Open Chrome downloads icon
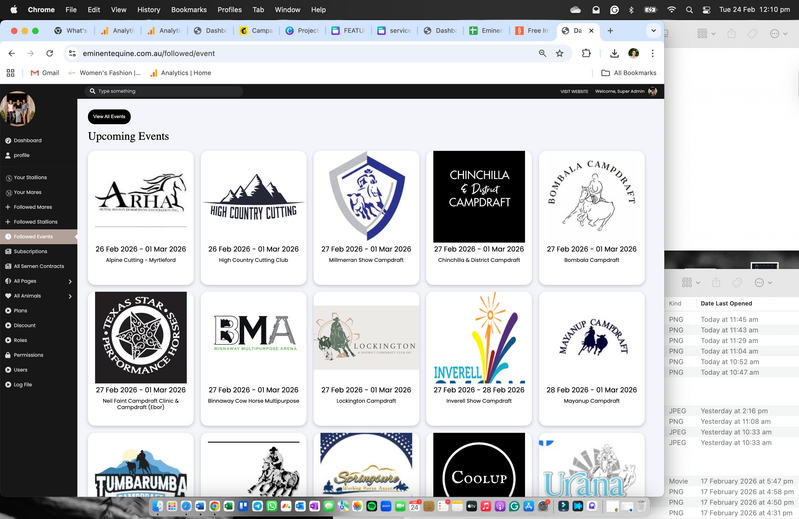The width and height of the screenshot is (799, 519). pyautogui.click(x=614, y=53)
